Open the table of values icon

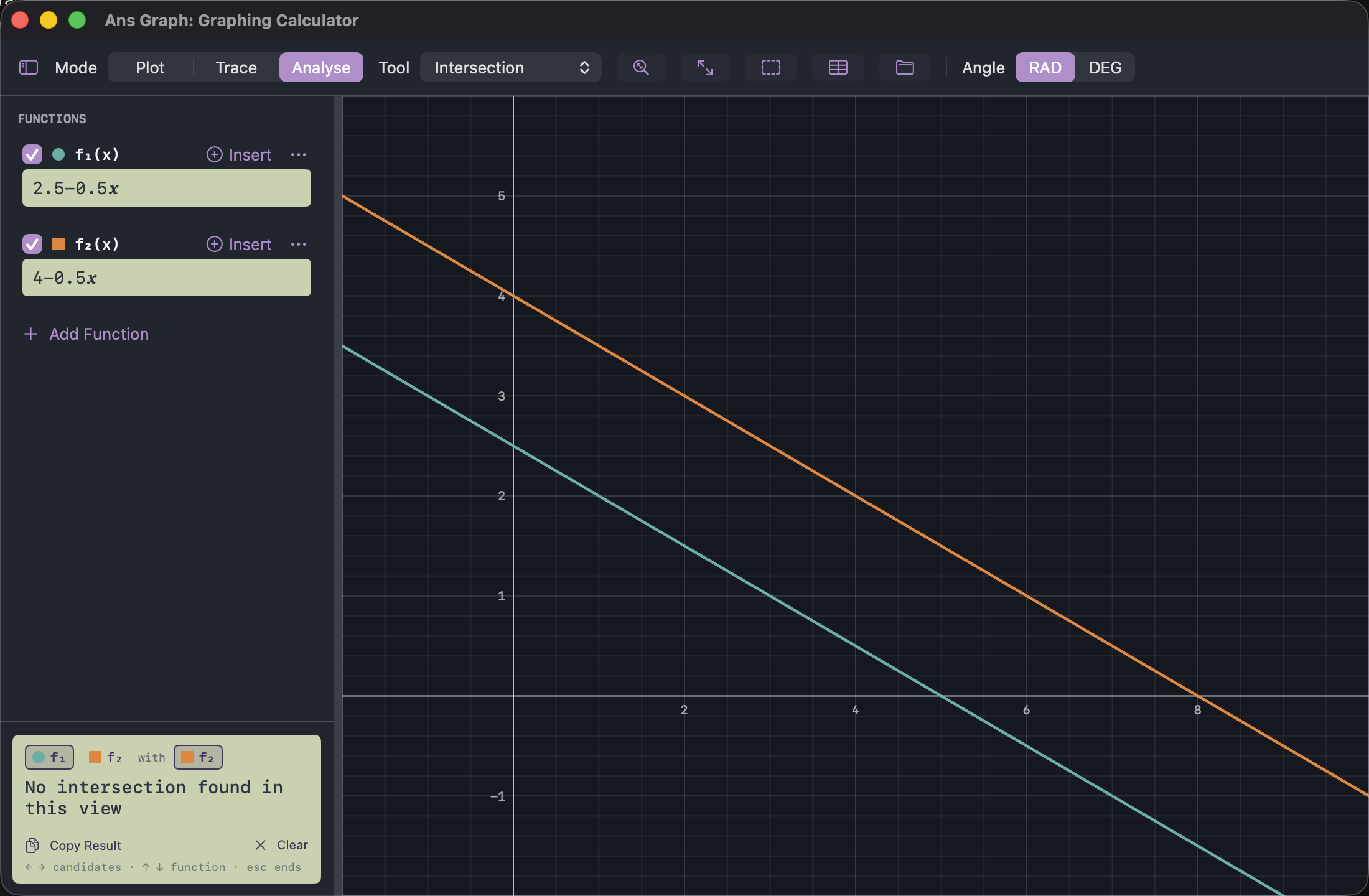(x=838, y=67)
